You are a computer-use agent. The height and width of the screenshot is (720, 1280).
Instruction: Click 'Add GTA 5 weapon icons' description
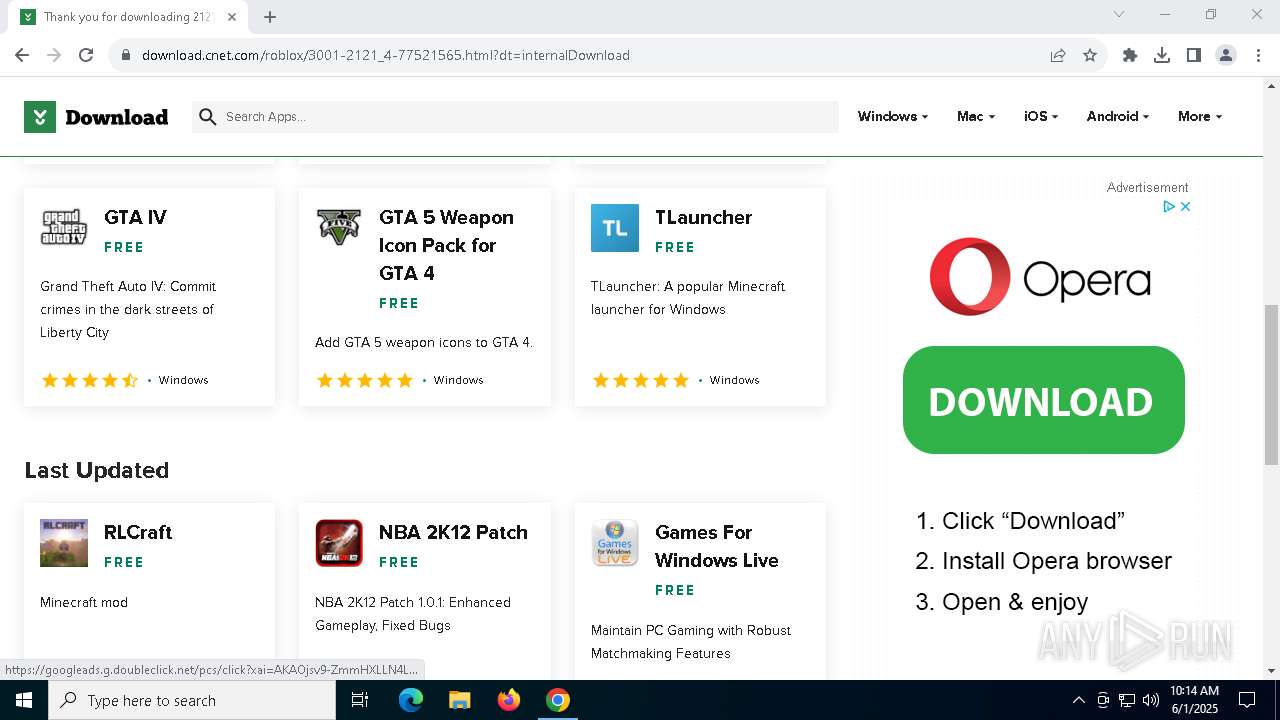tap(424, 342)
